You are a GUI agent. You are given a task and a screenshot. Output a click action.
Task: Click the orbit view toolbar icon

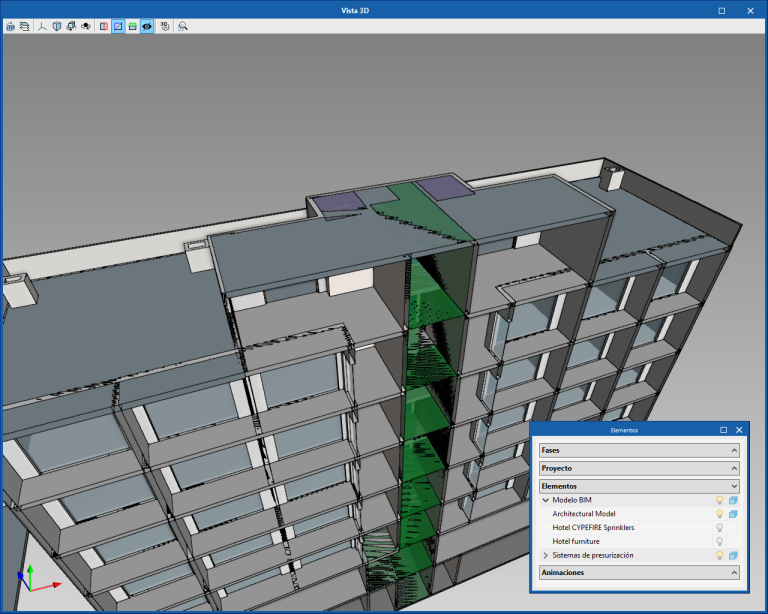86,27
